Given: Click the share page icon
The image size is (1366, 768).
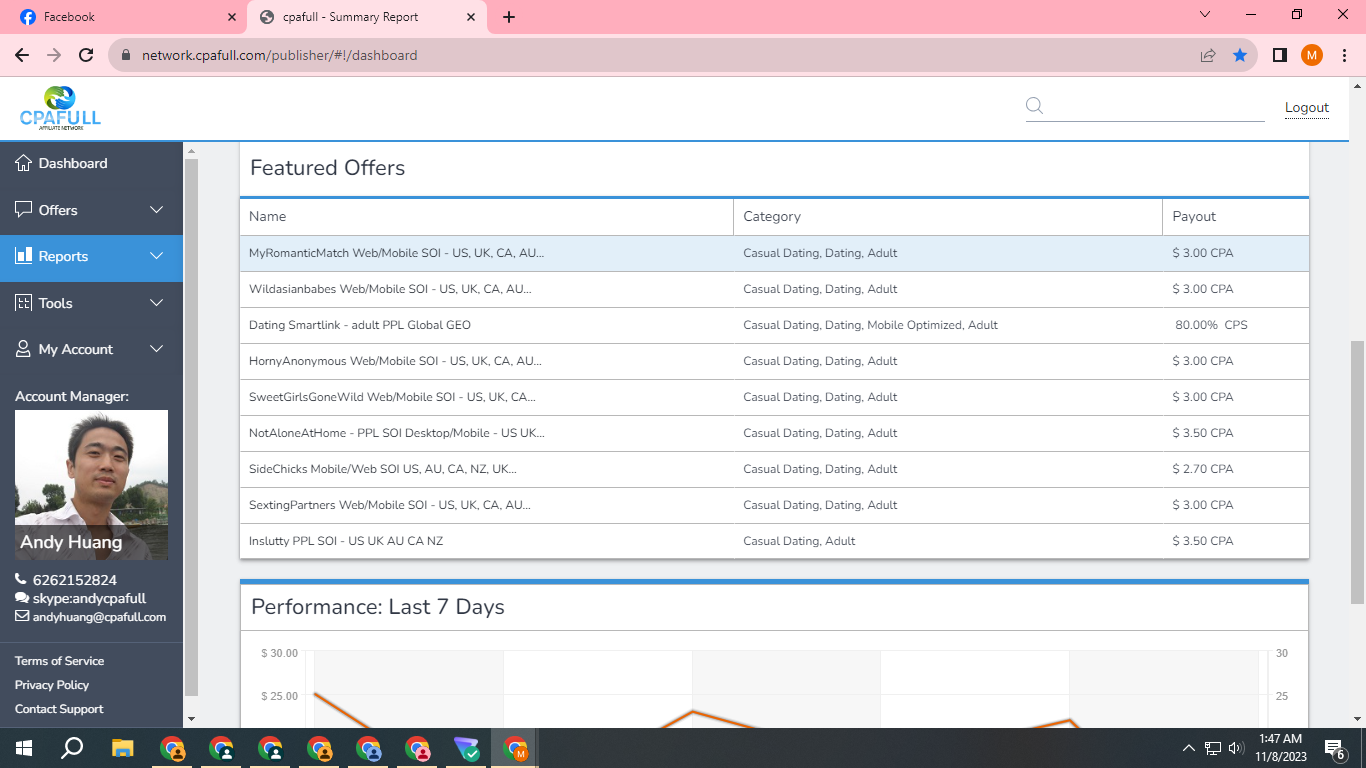Looking at the screenshot, I should pos(1208,55).
